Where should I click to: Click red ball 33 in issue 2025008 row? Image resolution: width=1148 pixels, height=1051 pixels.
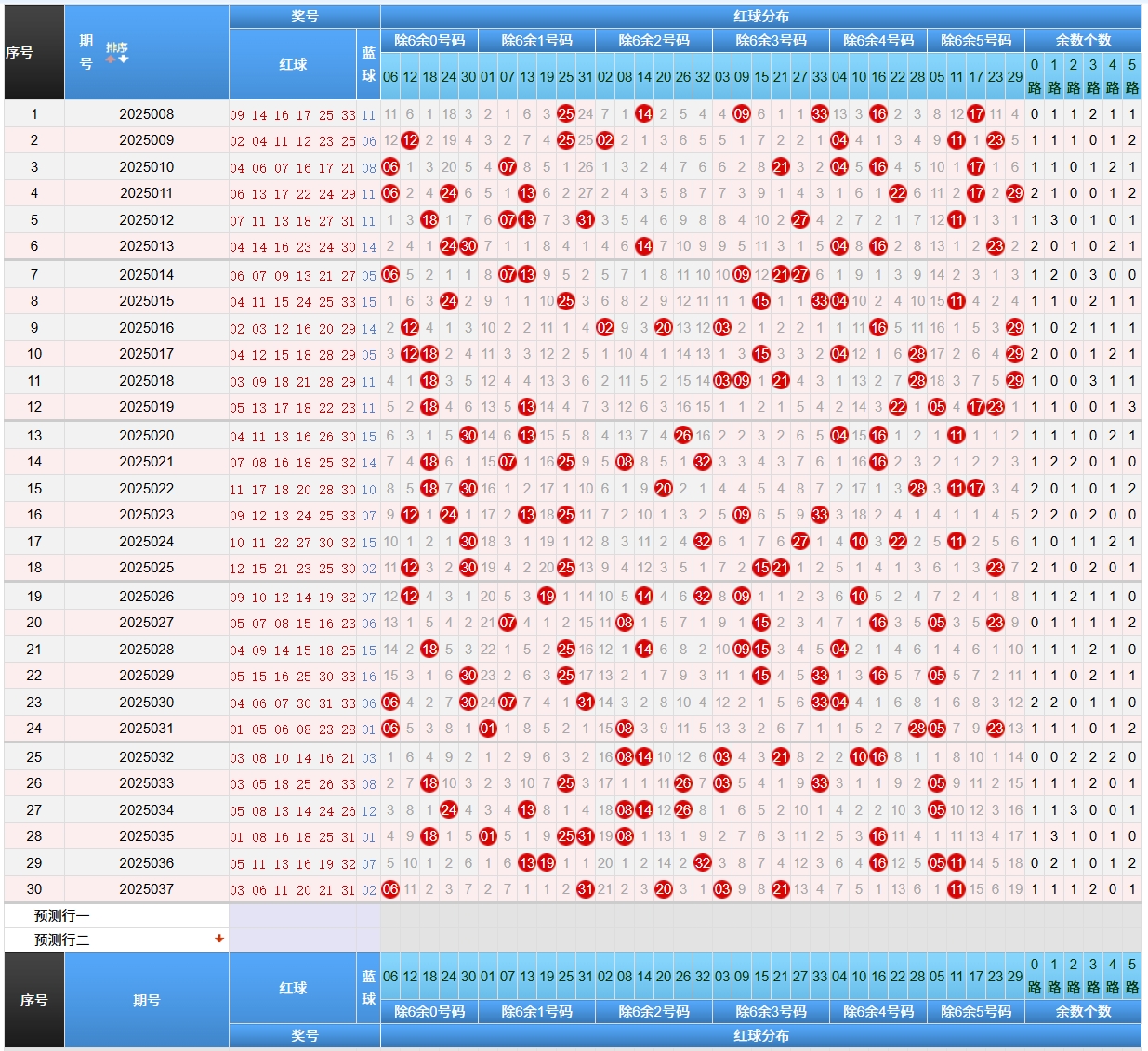819,114
